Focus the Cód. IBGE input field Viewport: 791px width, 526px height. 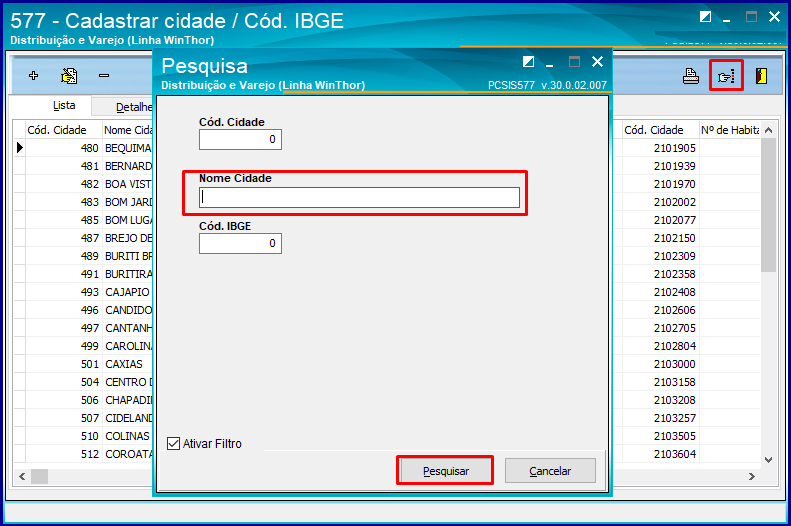(240, 244)
